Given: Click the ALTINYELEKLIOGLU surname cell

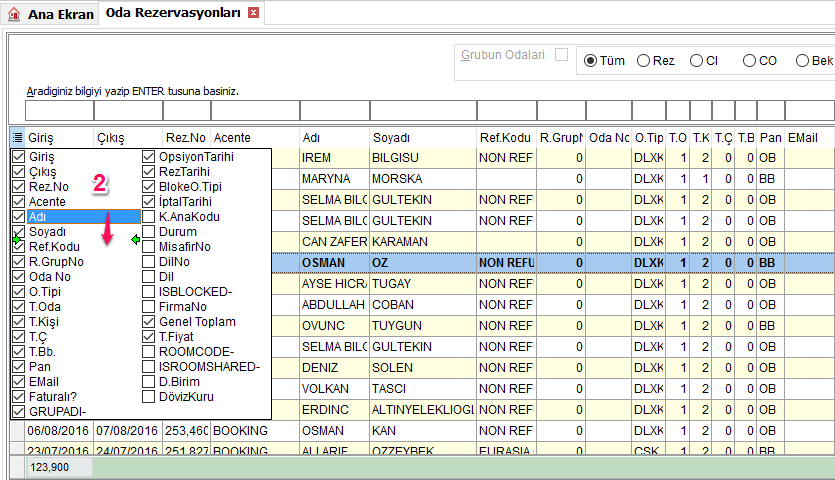Looking at the screenshot, I should point(423,410).
